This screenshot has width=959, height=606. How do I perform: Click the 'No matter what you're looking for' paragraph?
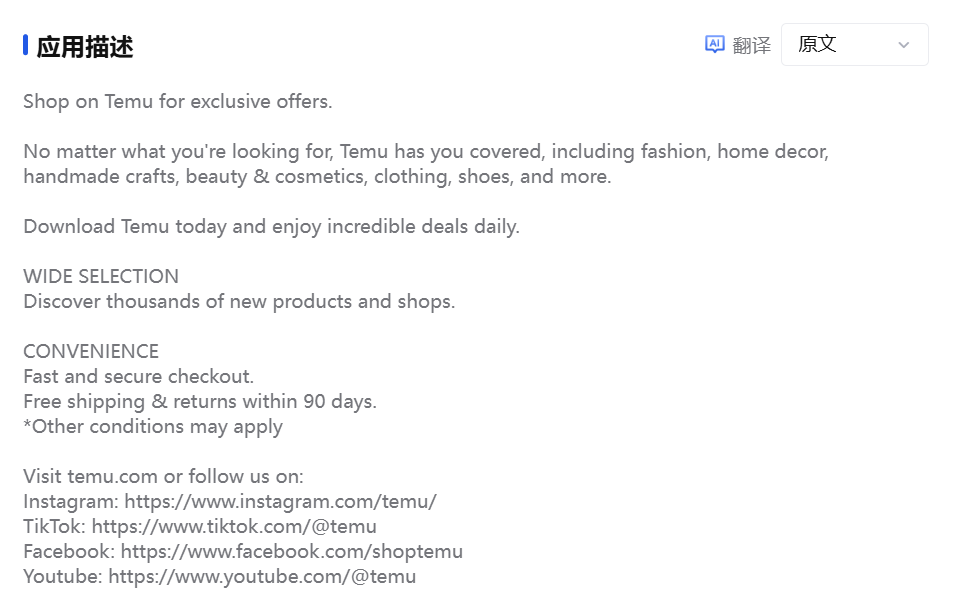[x=426, y=164]
